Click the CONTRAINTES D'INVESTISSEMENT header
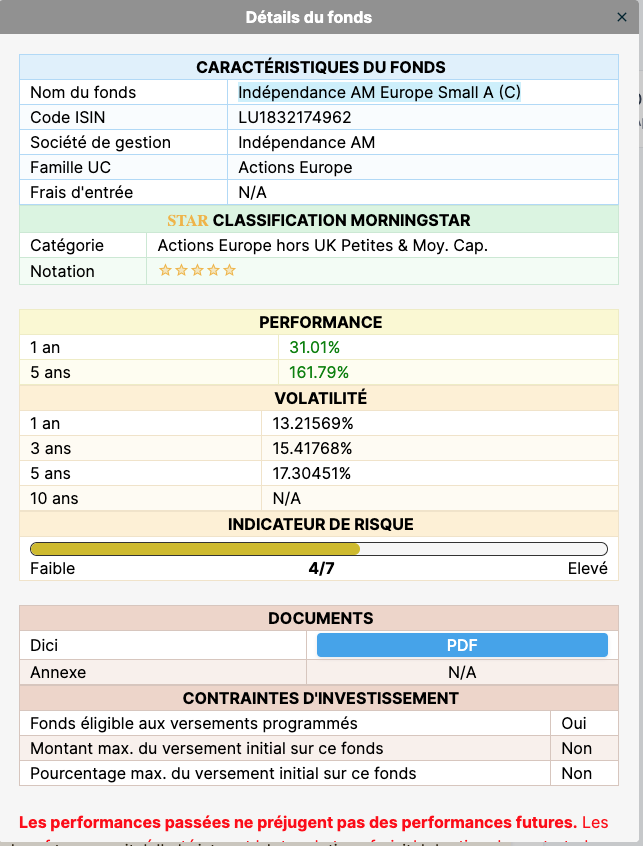The height and width of the screenshot is (846, 643). 320,698
